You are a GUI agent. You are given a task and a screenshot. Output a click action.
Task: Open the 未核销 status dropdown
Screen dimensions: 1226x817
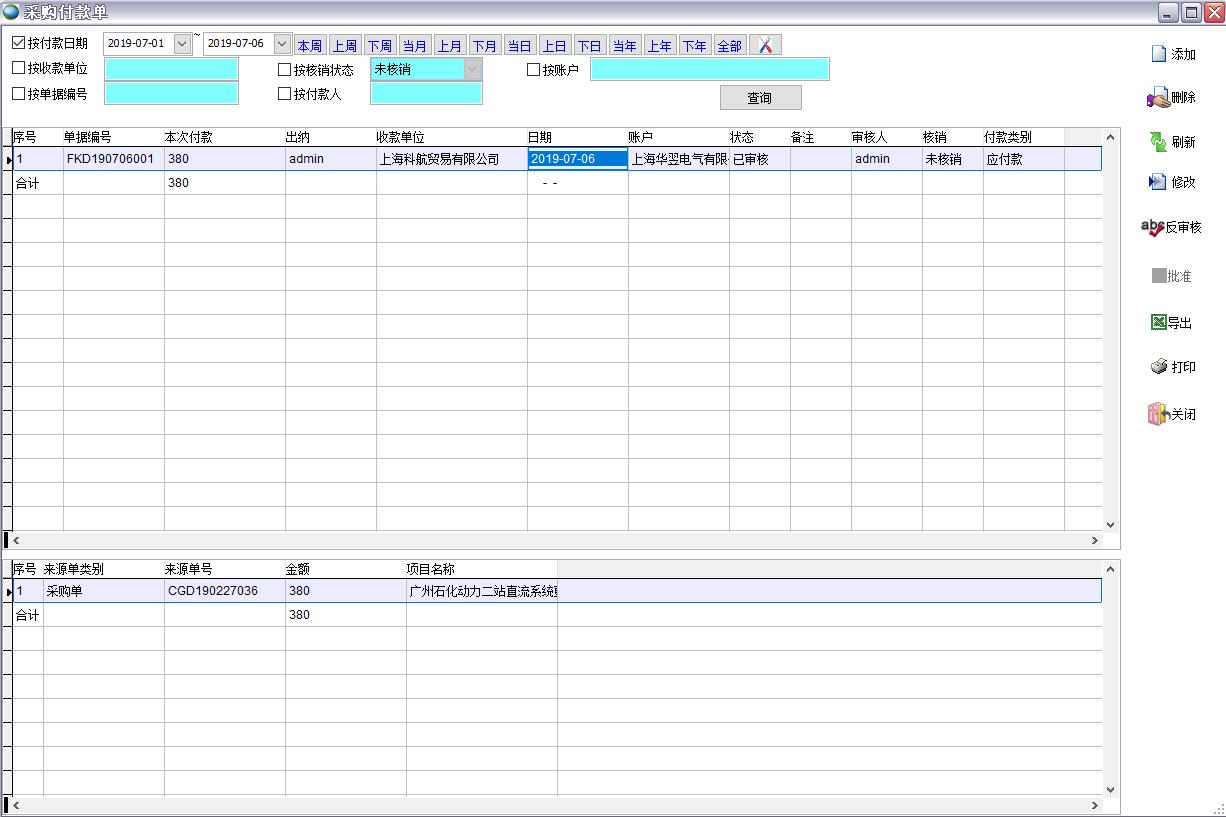472,69
